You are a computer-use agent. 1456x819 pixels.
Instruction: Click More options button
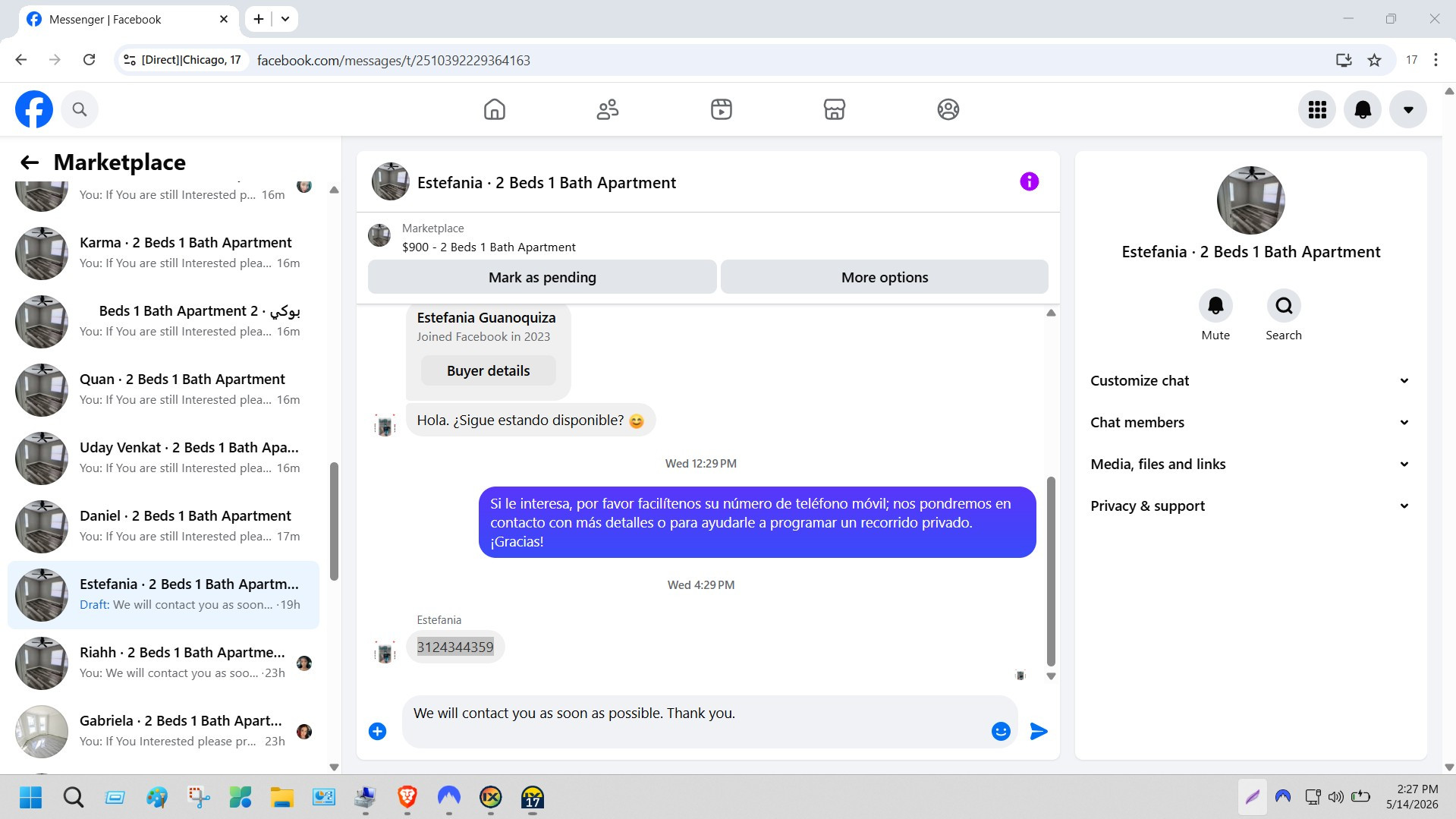pyautogui.click(x=885, y=277)
